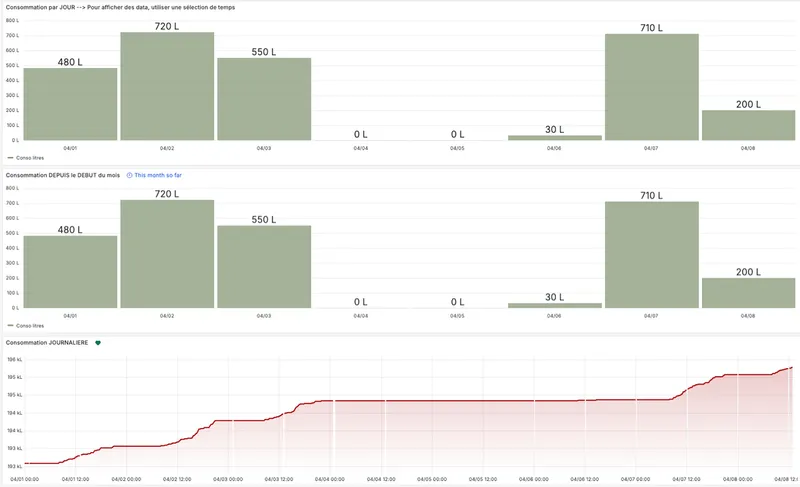Screen dimensions: 800x487
Task: Click the 196 kL y-axis label in JOURNALIERE chart
Action: click(14, 360)
